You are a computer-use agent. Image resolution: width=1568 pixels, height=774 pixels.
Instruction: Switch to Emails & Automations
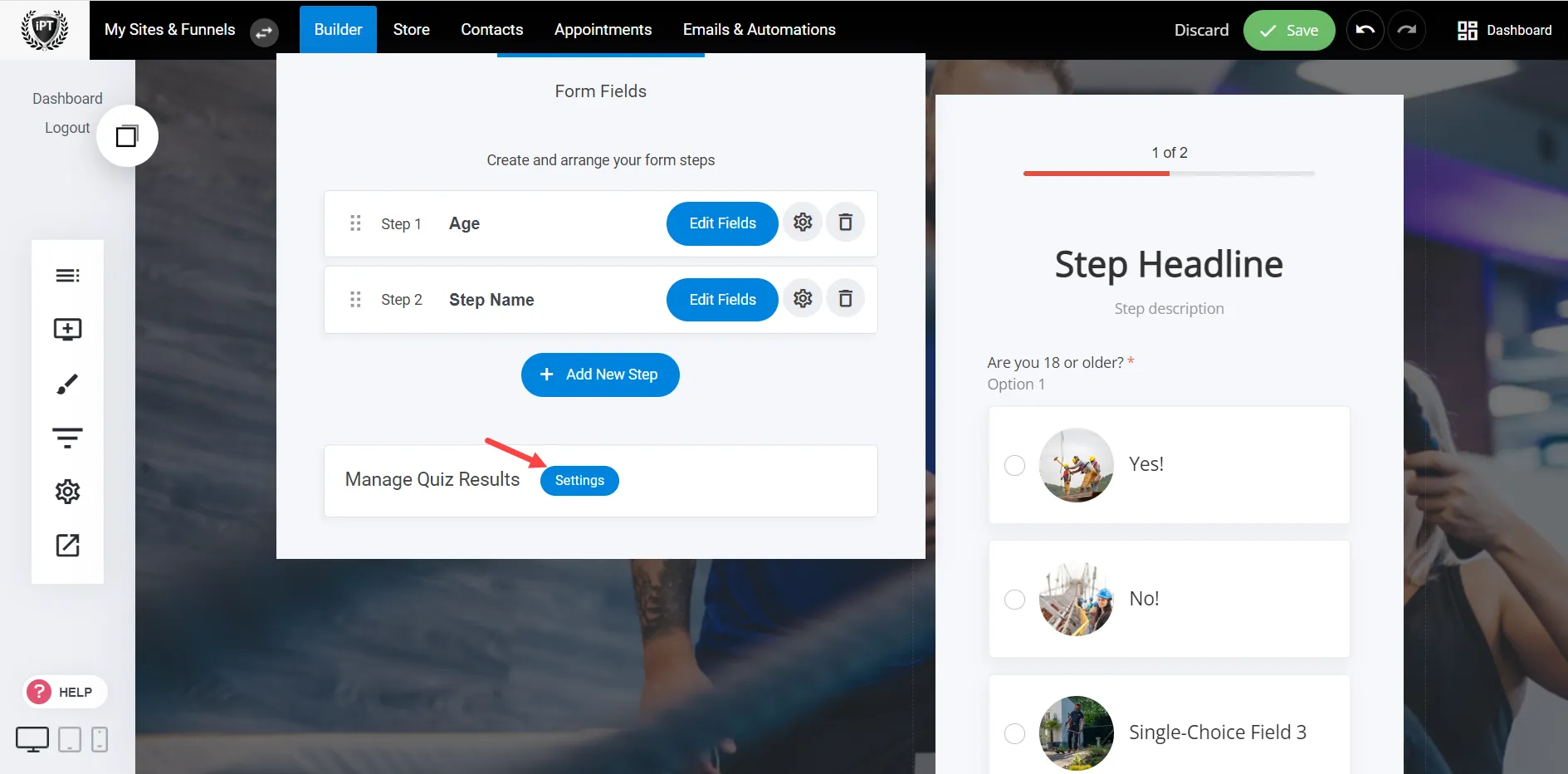758,29
